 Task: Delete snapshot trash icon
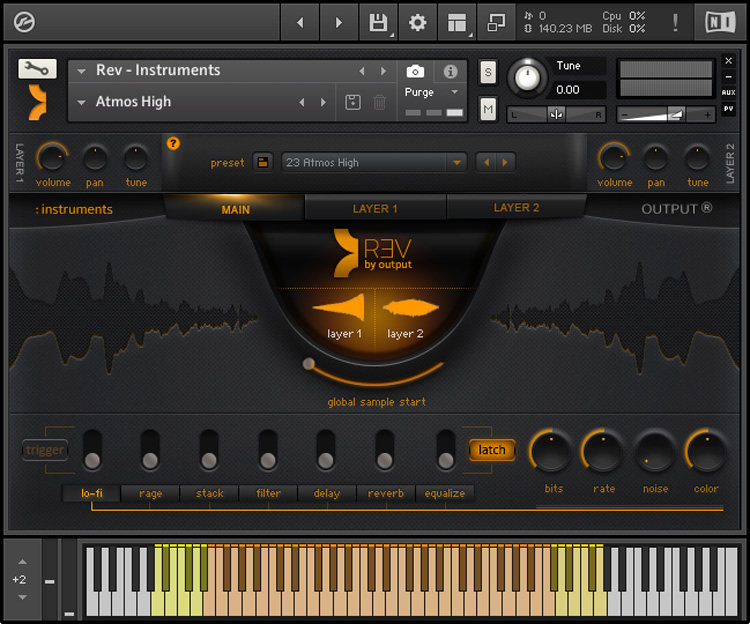click(x=379, y=102)
